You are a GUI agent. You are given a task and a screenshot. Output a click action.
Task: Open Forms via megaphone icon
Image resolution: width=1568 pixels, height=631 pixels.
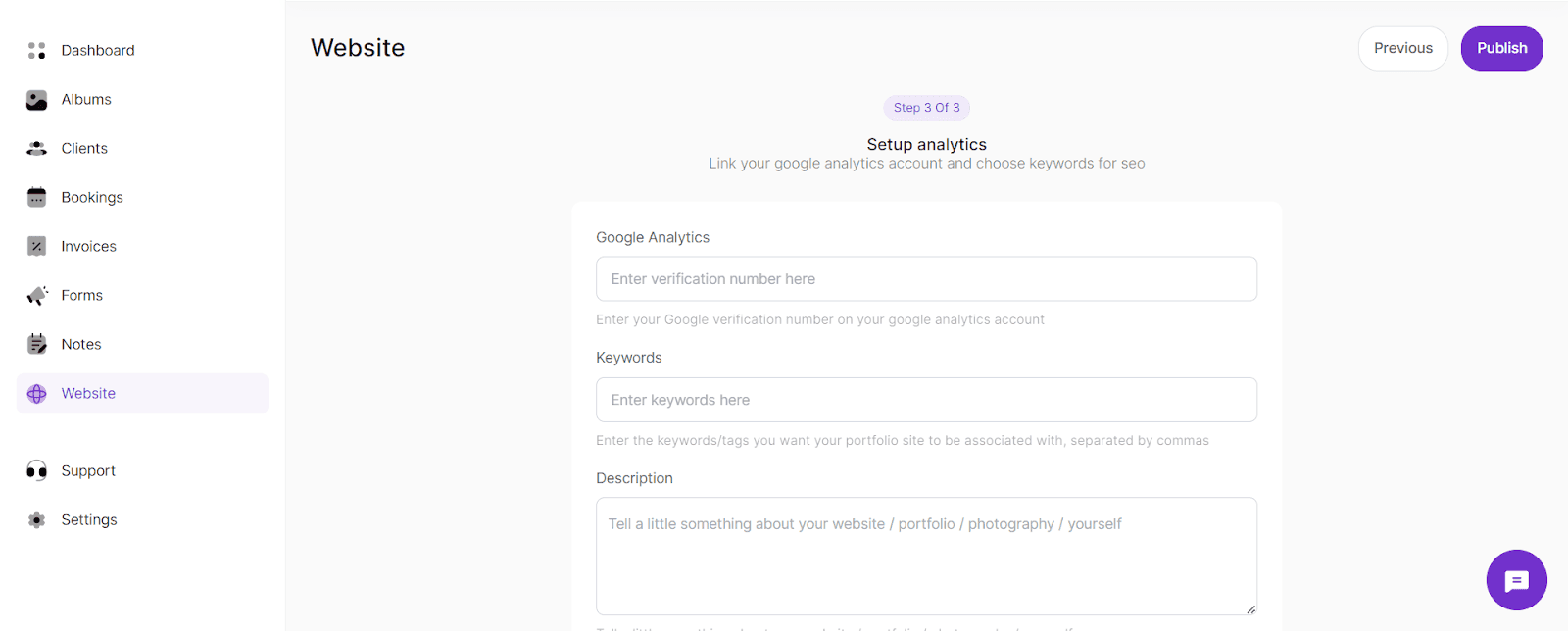(37, 296)
